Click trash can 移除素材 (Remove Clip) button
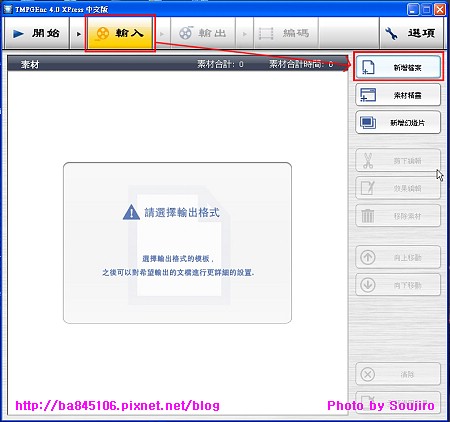 point(398,216)
